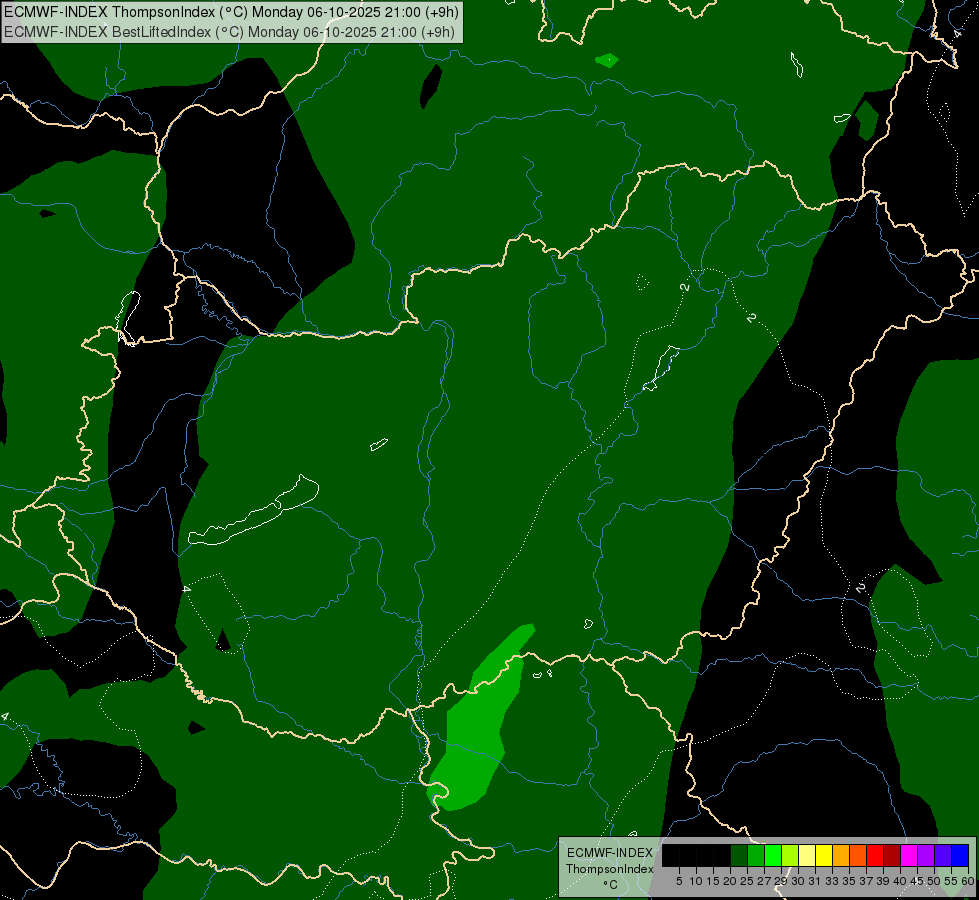Click the legend tick value 25
The height and width of the screenshot is (900, 979).
tap(747, 881)
